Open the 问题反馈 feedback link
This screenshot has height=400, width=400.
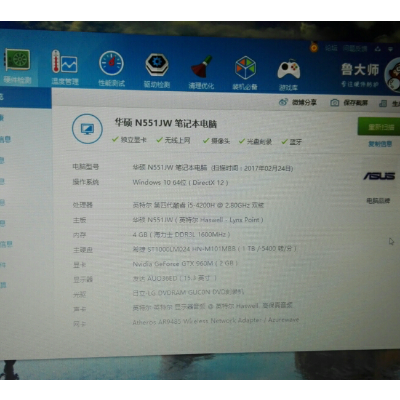[x=355, y=49]
